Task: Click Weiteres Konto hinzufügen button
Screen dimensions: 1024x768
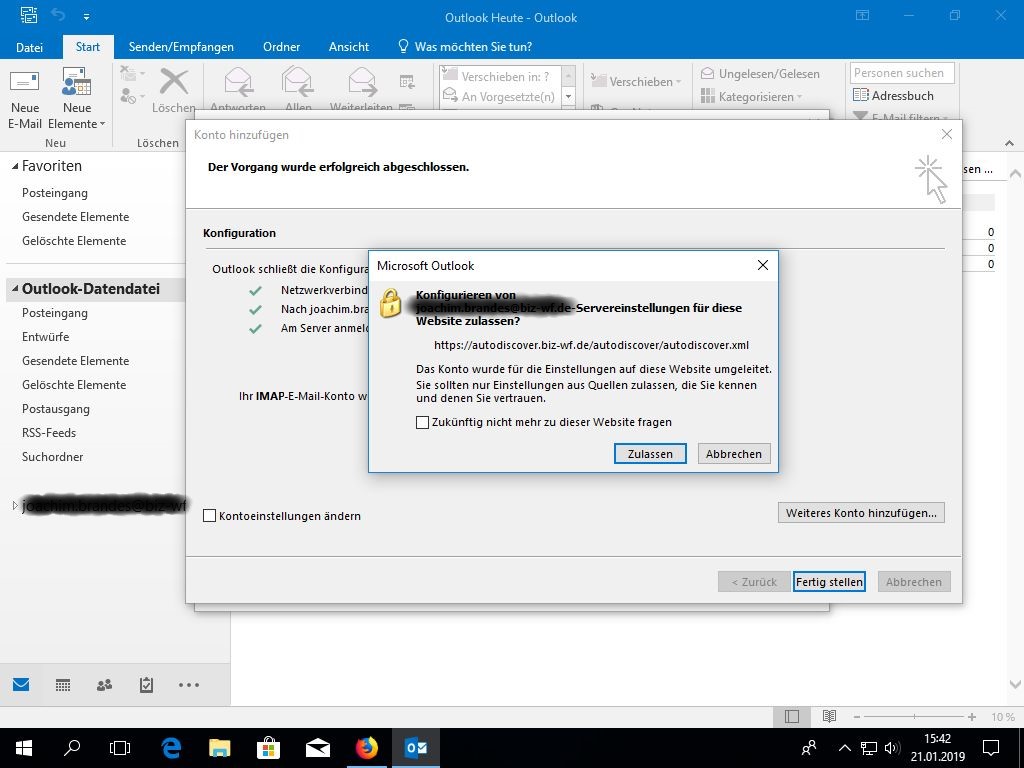Action: [x=861, y=513]
